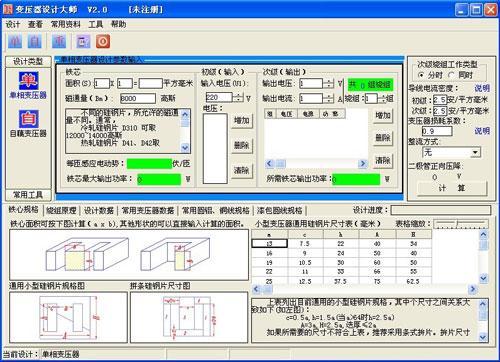
Task: Click the third blue toolbar icon
Action: pos(59,42)
